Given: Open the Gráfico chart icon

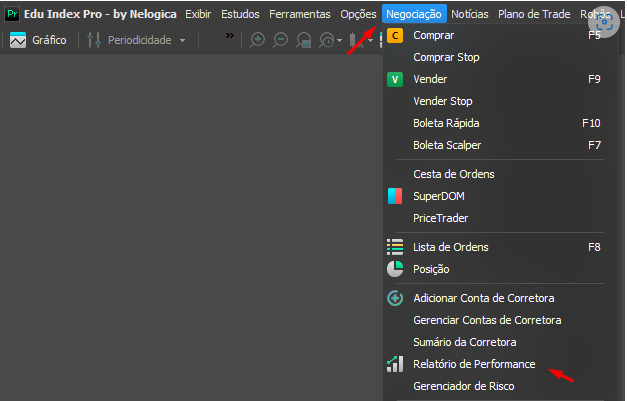Looking at the screenshot, I should tap(18, 40).
